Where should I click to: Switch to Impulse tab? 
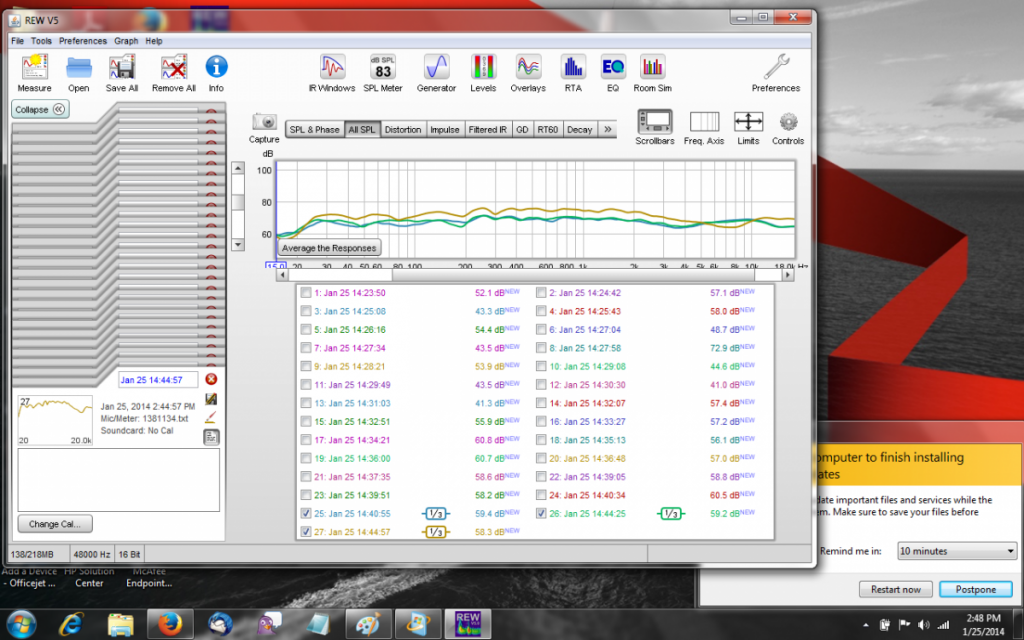click(445, 129)
